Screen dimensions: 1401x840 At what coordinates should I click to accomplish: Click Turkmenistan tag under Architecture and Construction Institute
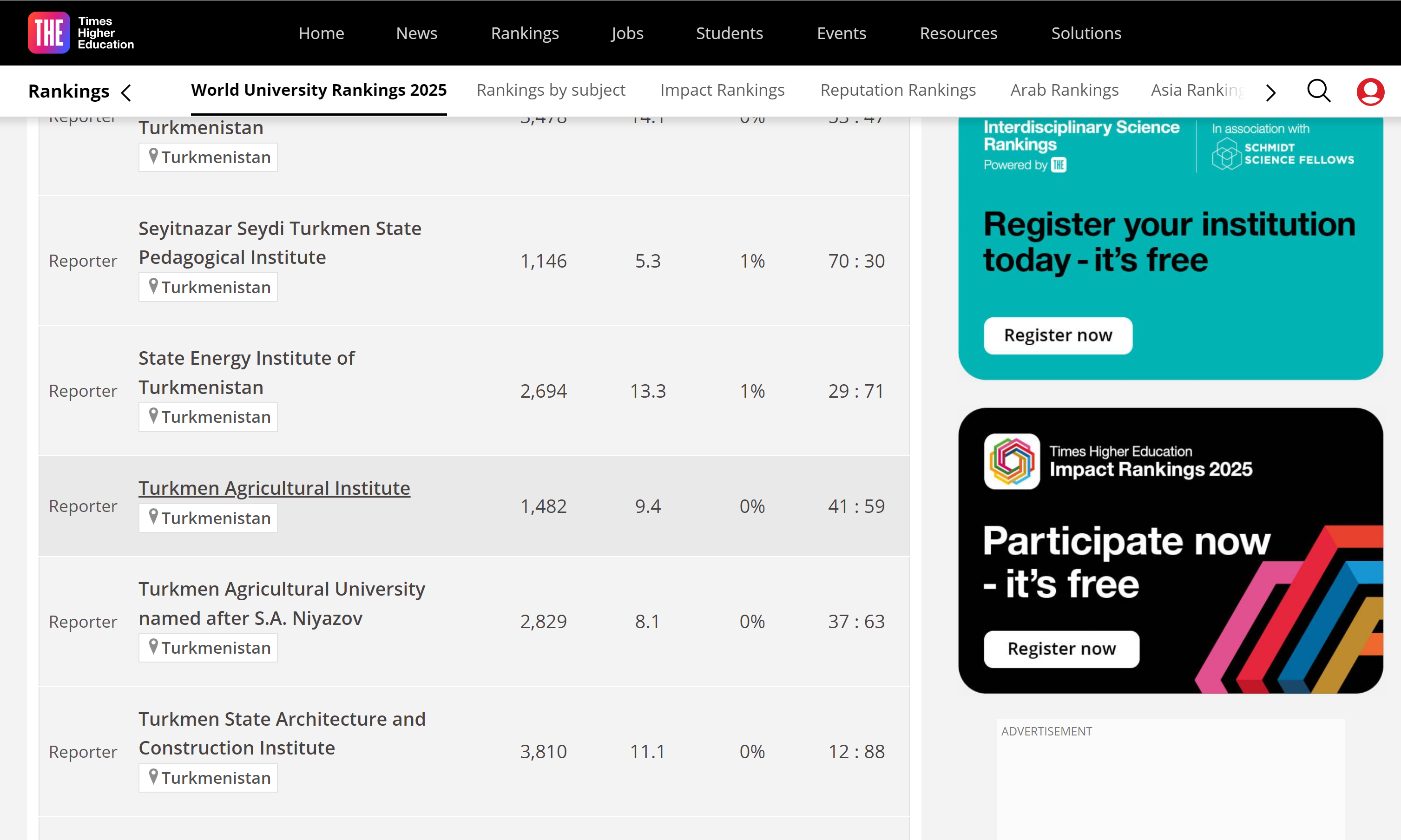point(208,778)
